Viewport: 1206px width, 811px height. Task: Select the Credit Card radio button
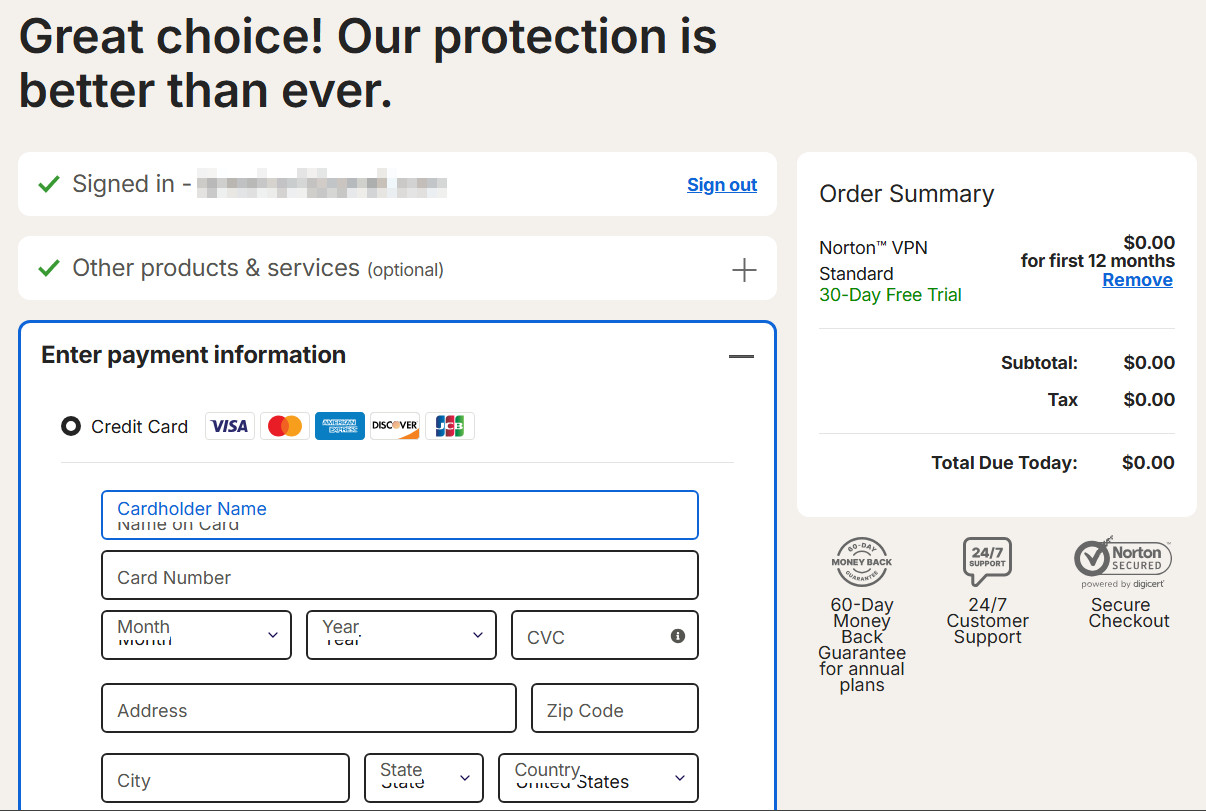tap(71, 427)
